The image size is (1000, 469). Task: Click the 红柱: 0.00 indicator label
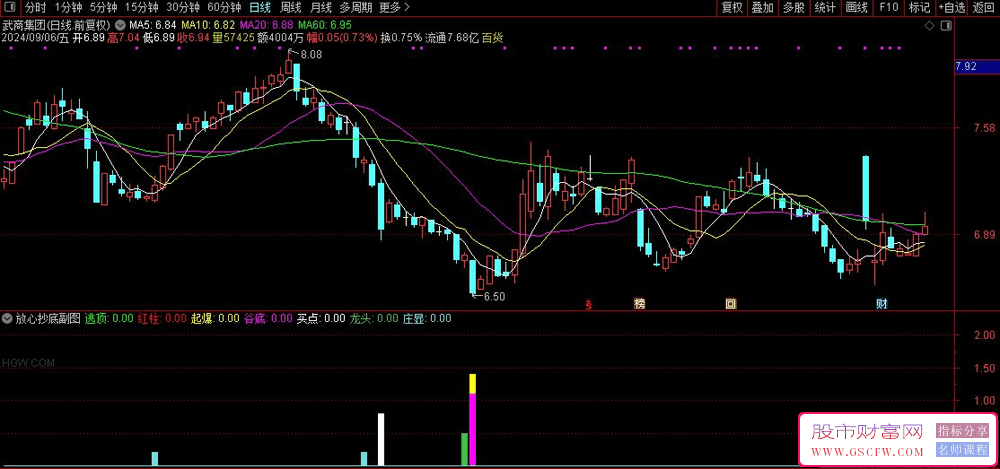click(x=162, y=318)
